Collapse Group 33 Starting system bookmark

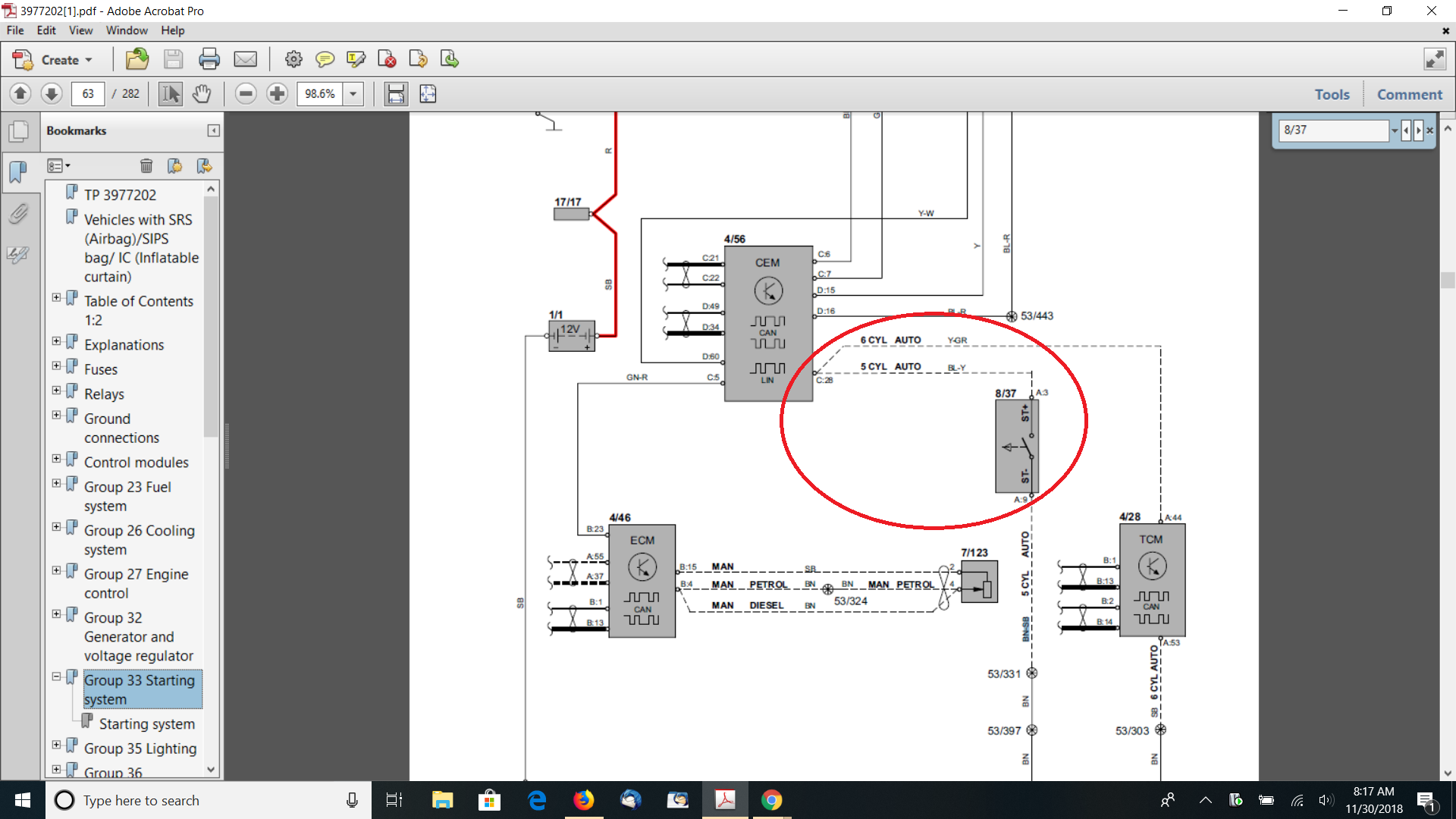tap(56, 676)
